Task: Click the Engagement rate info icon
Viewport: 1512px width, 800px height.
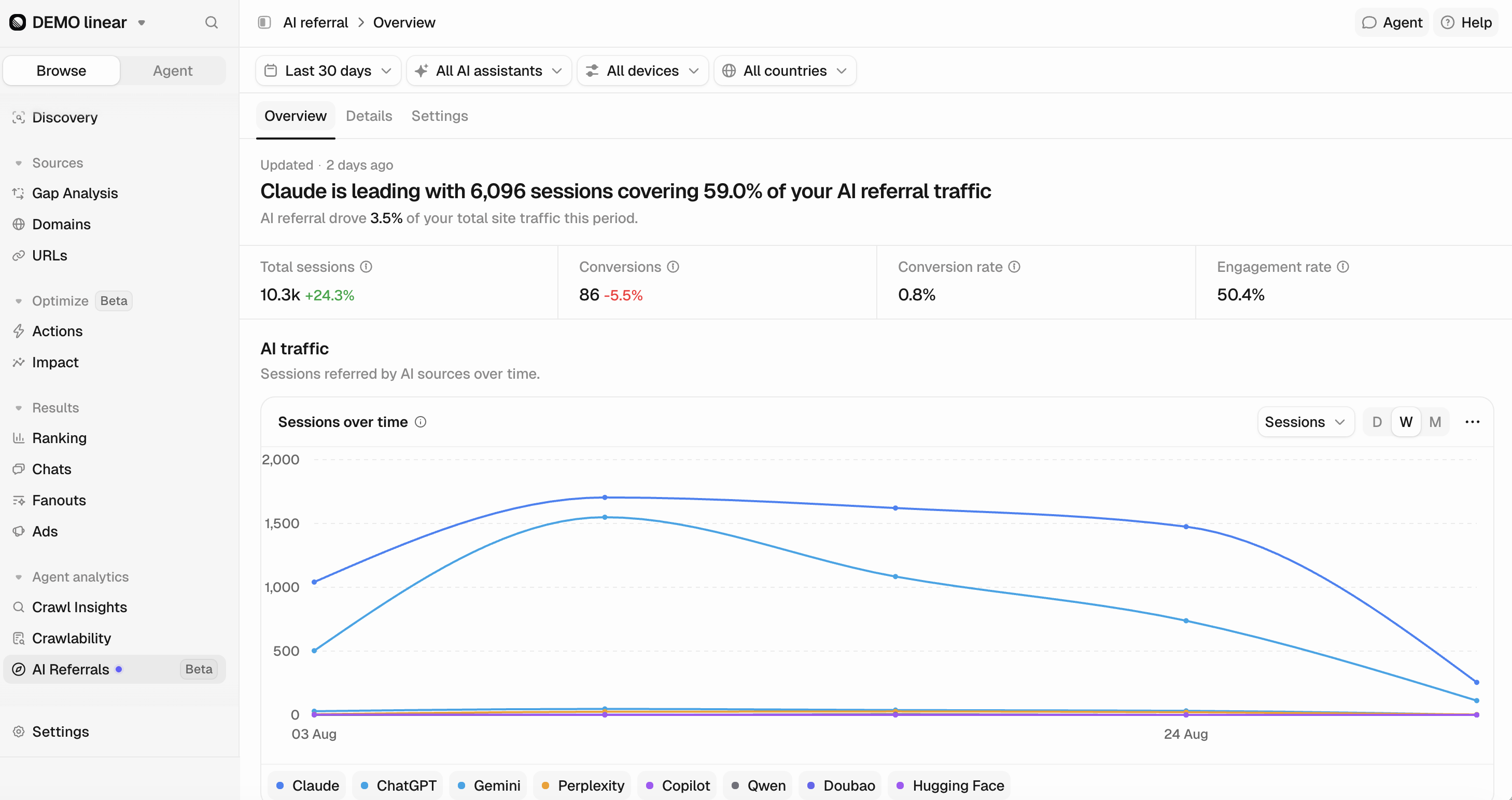Action: pyautogui.click(x=1343, y=267)
